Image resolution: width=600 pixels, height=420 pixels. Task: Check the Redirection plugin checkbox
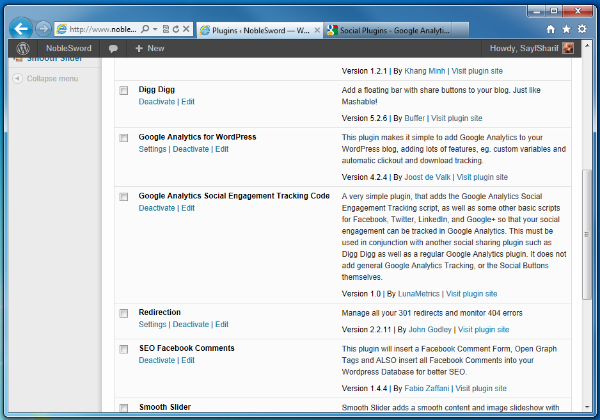coord(124,314)
